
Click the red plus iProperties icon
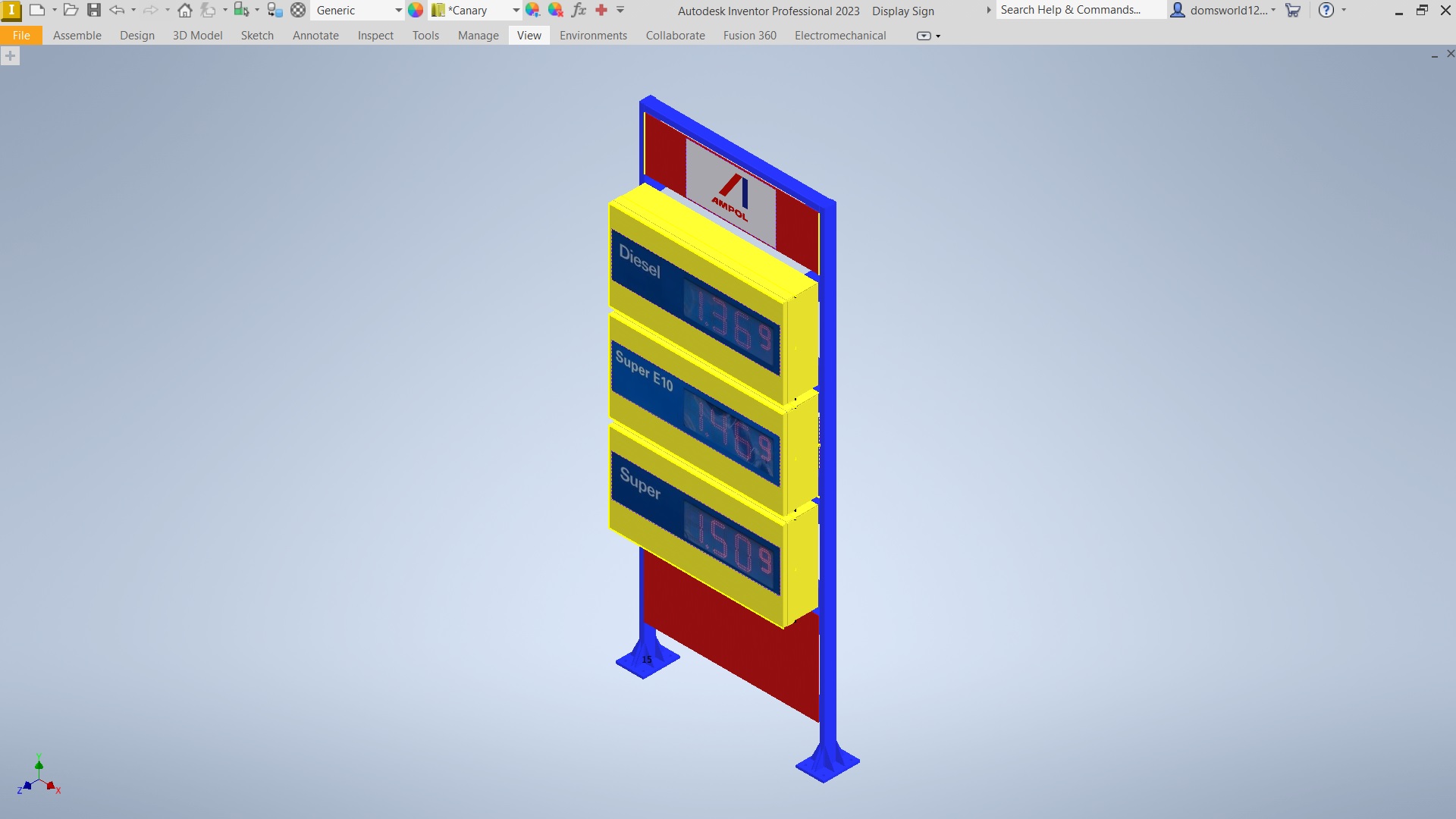pos(601,10)
